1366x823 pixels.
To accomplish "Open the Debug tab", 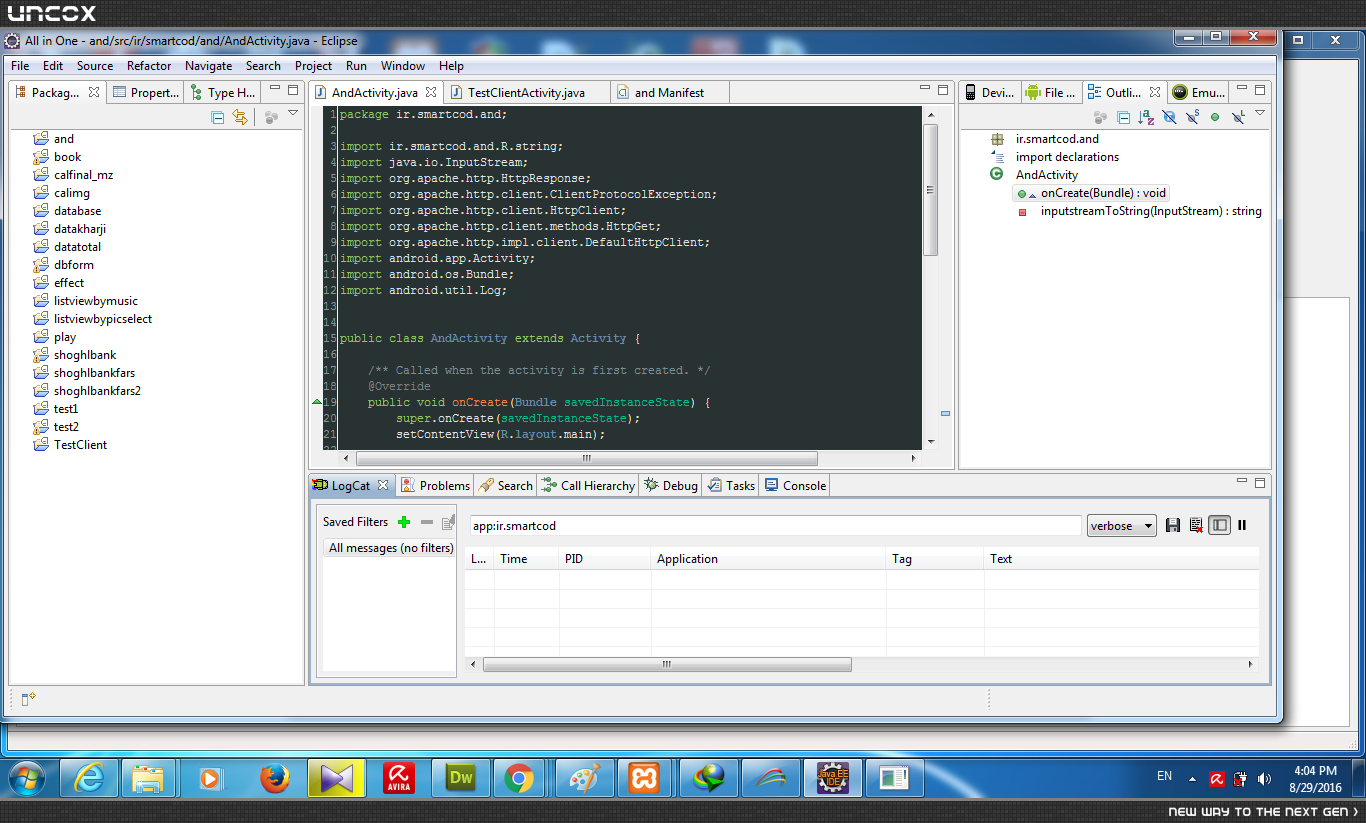I will tap(670, 485).
